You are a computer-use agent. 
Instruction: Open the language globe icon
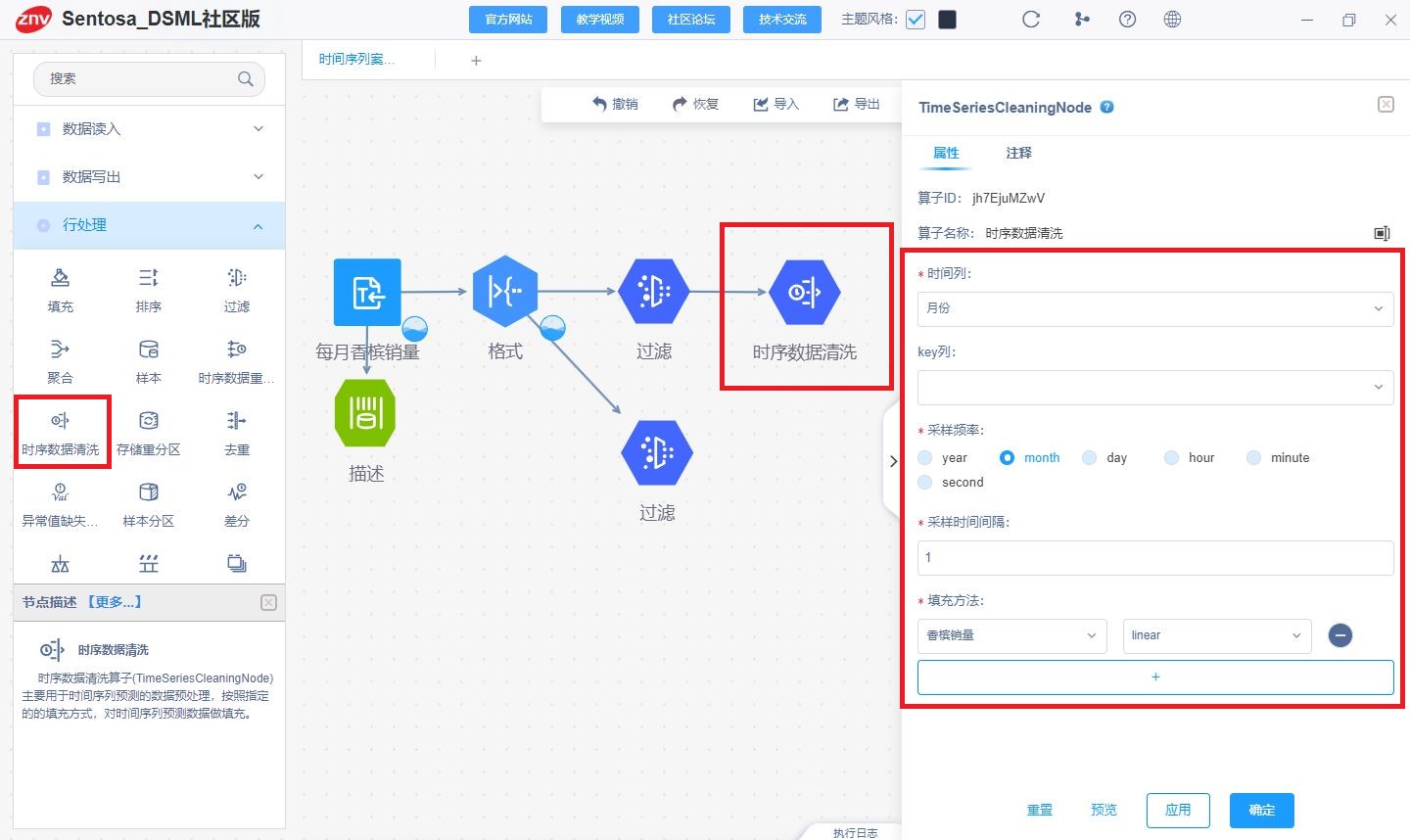tap(1172, 20)
